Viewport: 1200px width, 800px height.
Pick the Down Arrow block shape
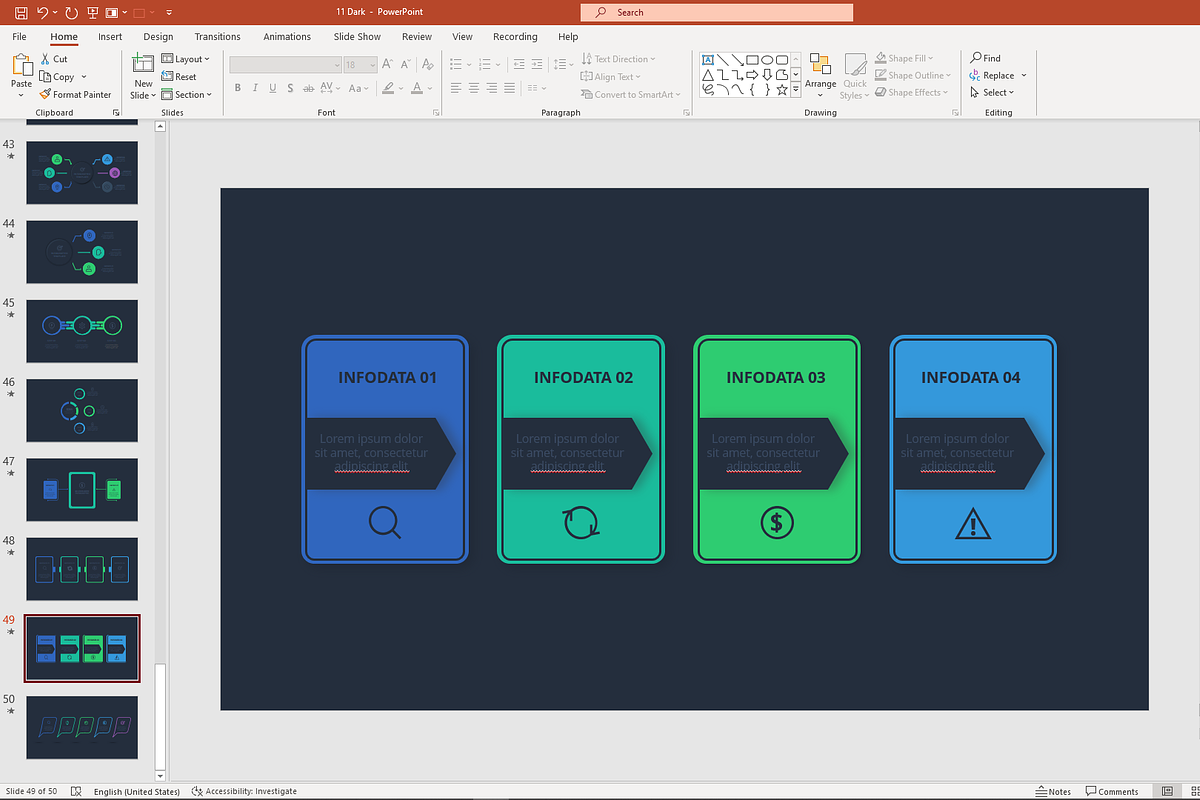pyautogui.click(x=767, y=75)
